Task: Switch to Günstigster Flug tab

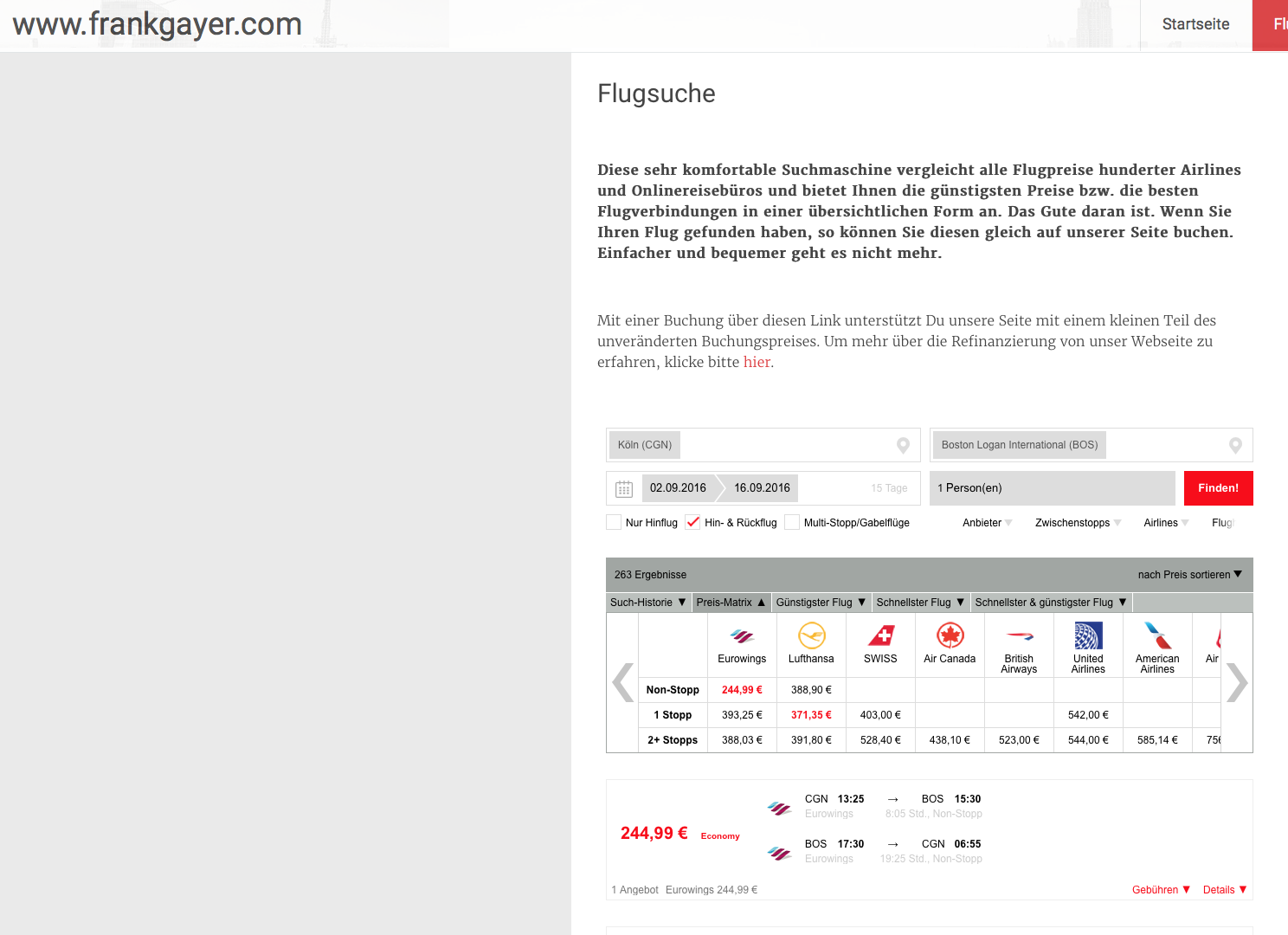Action: click(821, 603)
